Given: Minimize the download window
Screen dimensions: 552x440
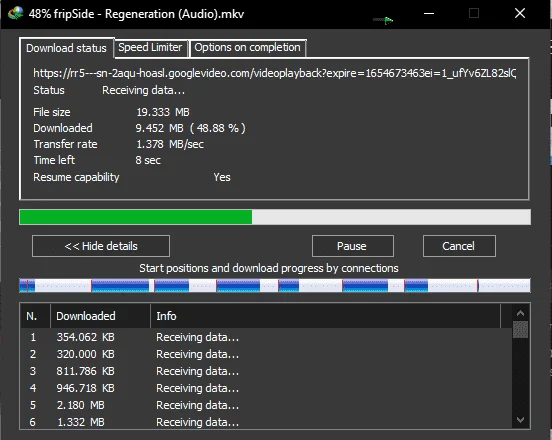Looking at the screenshot, I should tap(429, 13).
